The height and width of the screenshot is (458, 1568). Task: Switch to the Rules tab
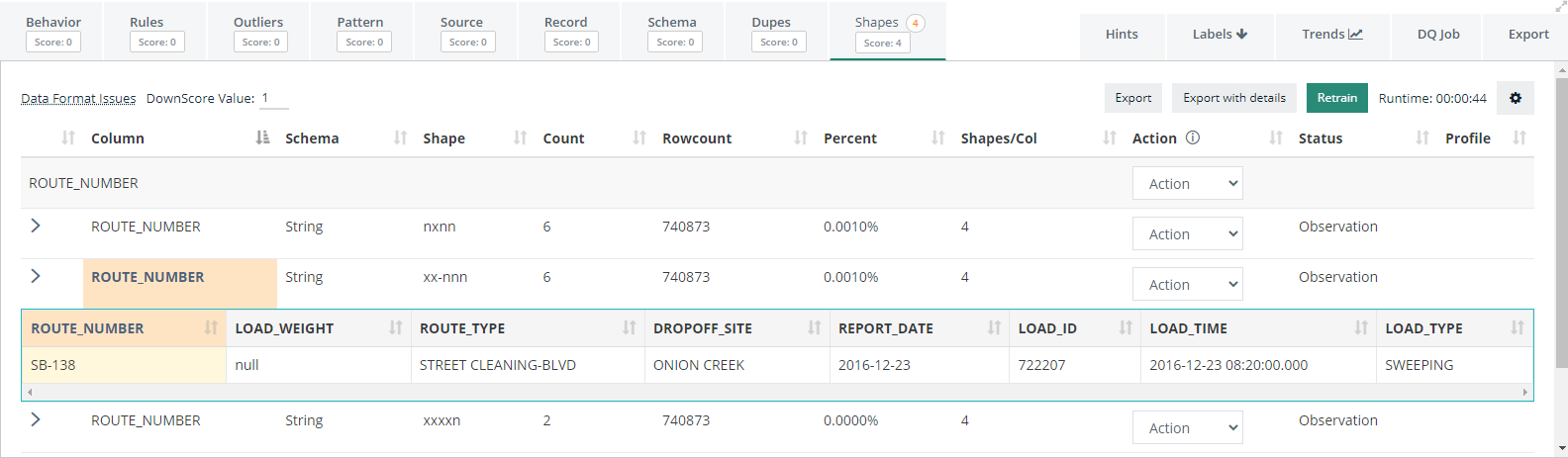[x=157, y=32]
